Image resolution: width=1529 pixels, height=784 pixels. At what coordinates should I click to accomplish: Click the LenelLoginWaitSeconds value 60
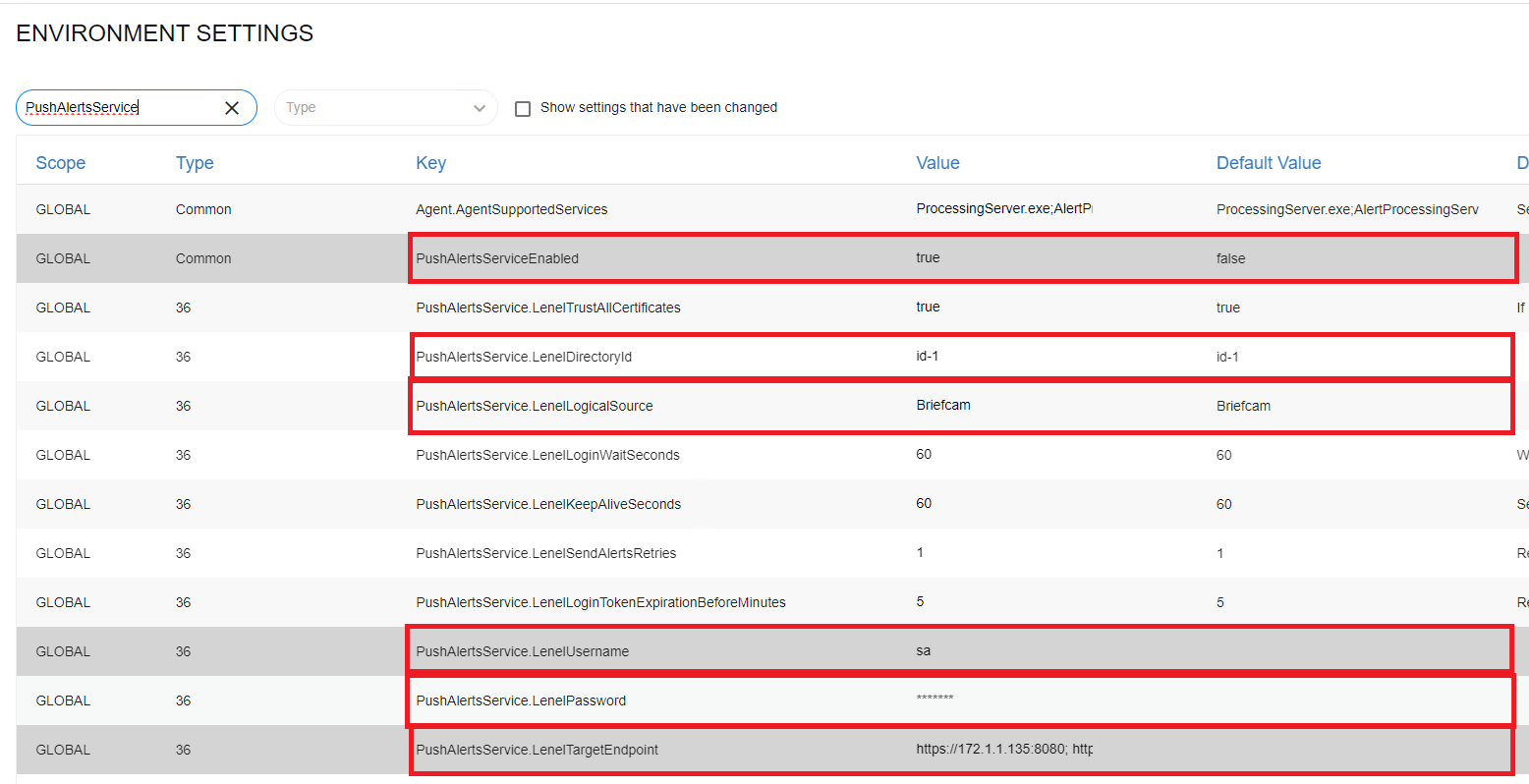pyautogui.click(x=924, y=454)
